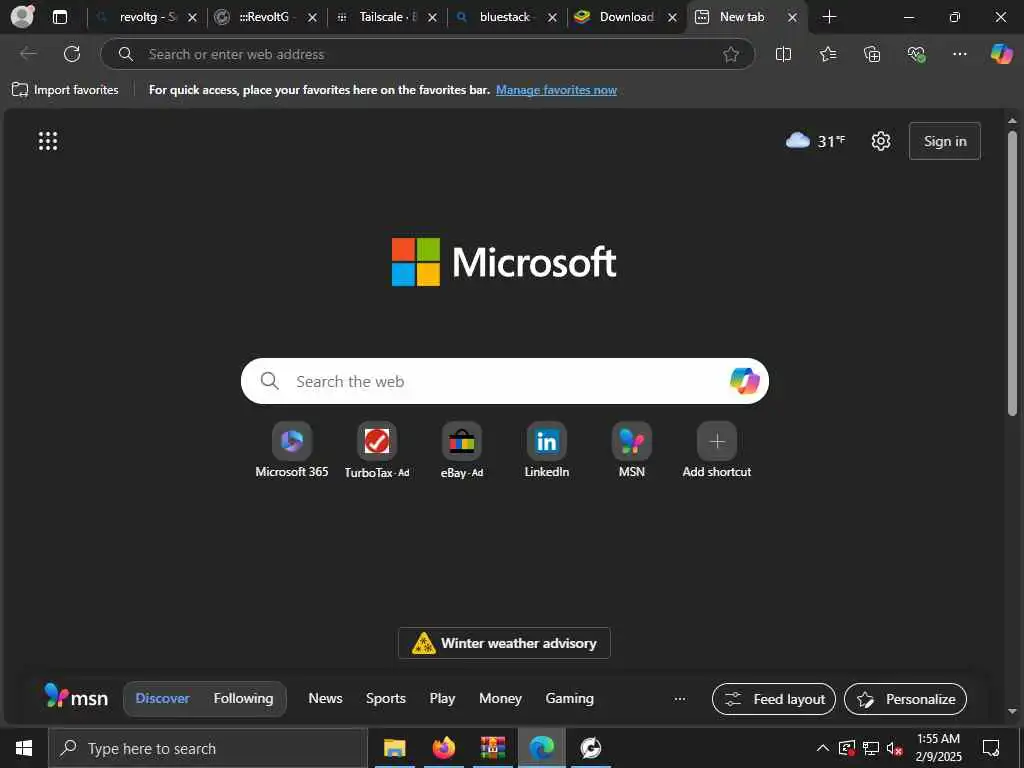Add a new shortcut tile

716,451
